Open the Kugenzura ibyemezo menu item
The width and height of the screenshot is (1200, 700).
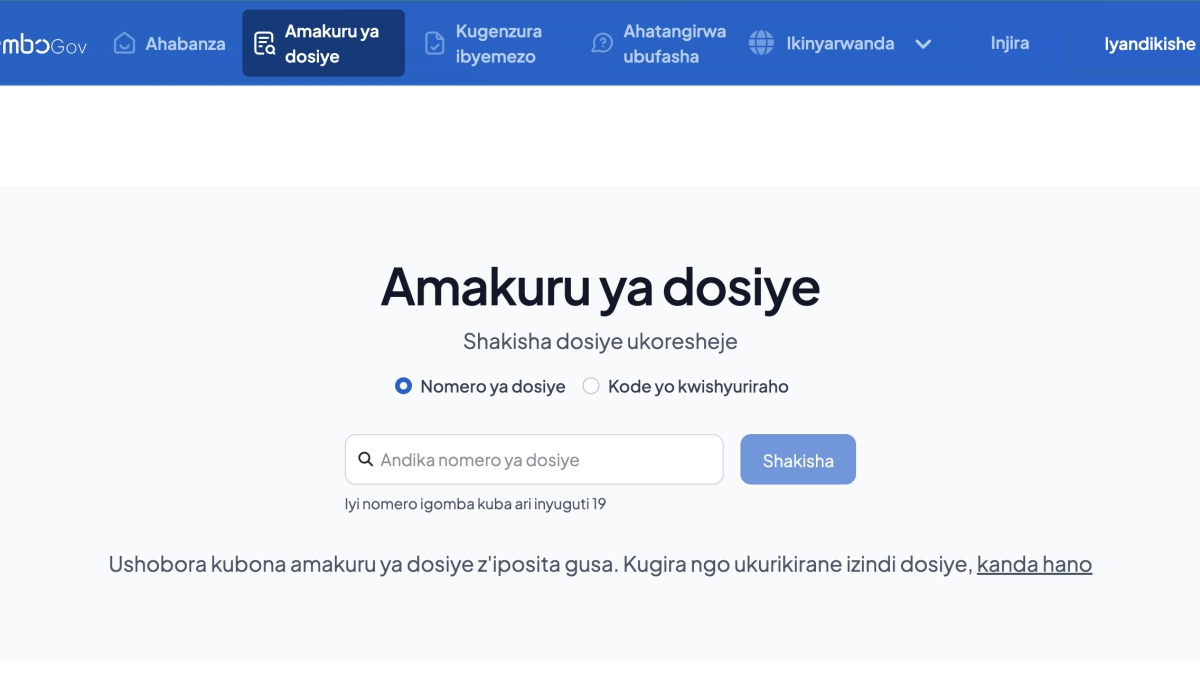click(x=495, y=44)
